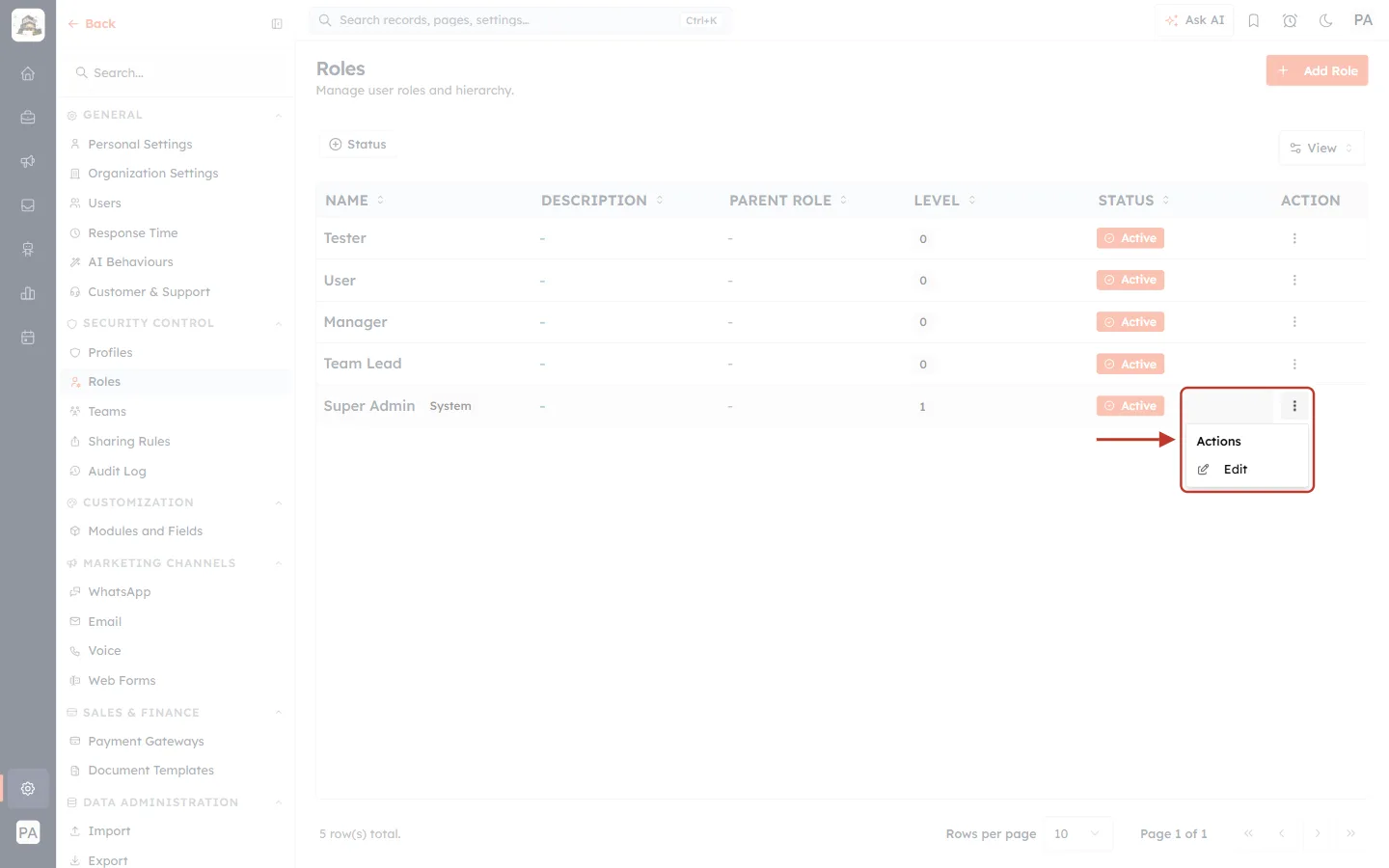Click the Super Admin role name
The width and height of the screenshot is (1389, 868).
369,406
